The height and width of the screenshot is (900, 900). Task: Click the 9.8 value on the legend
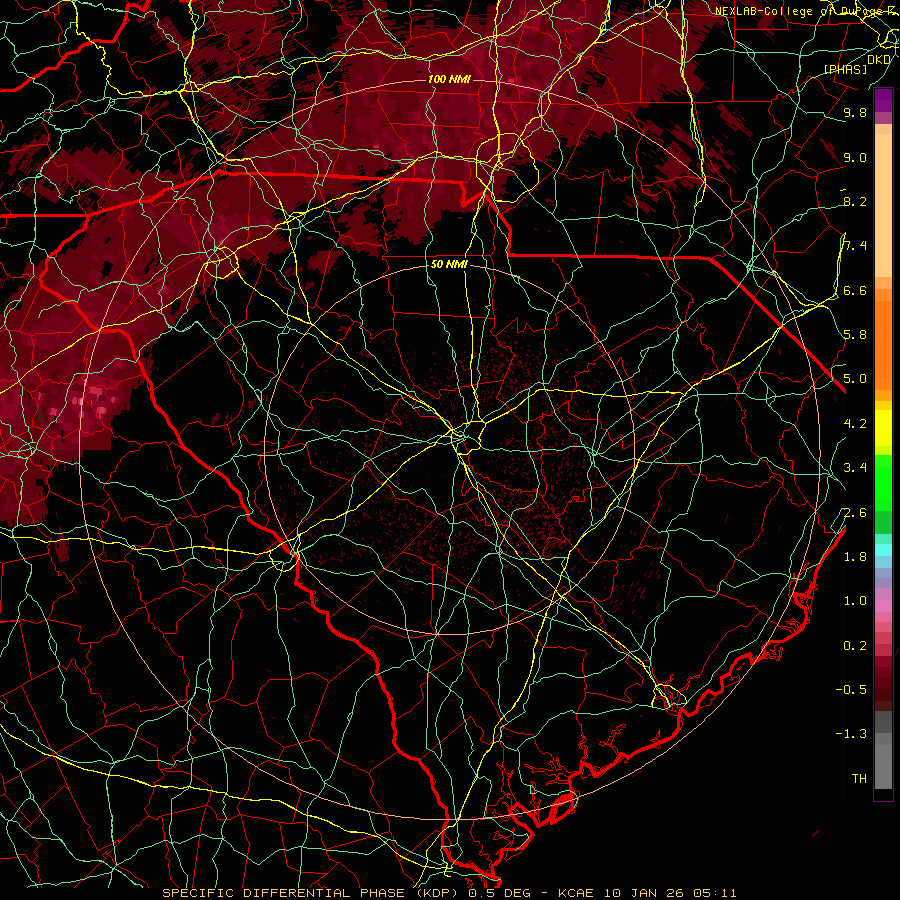(x=855, y=113)
